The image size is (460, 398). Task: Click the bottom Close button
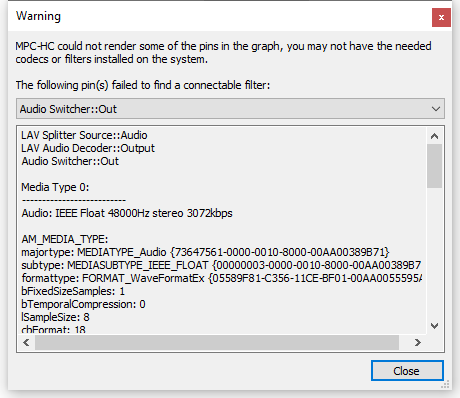point(407,371)
